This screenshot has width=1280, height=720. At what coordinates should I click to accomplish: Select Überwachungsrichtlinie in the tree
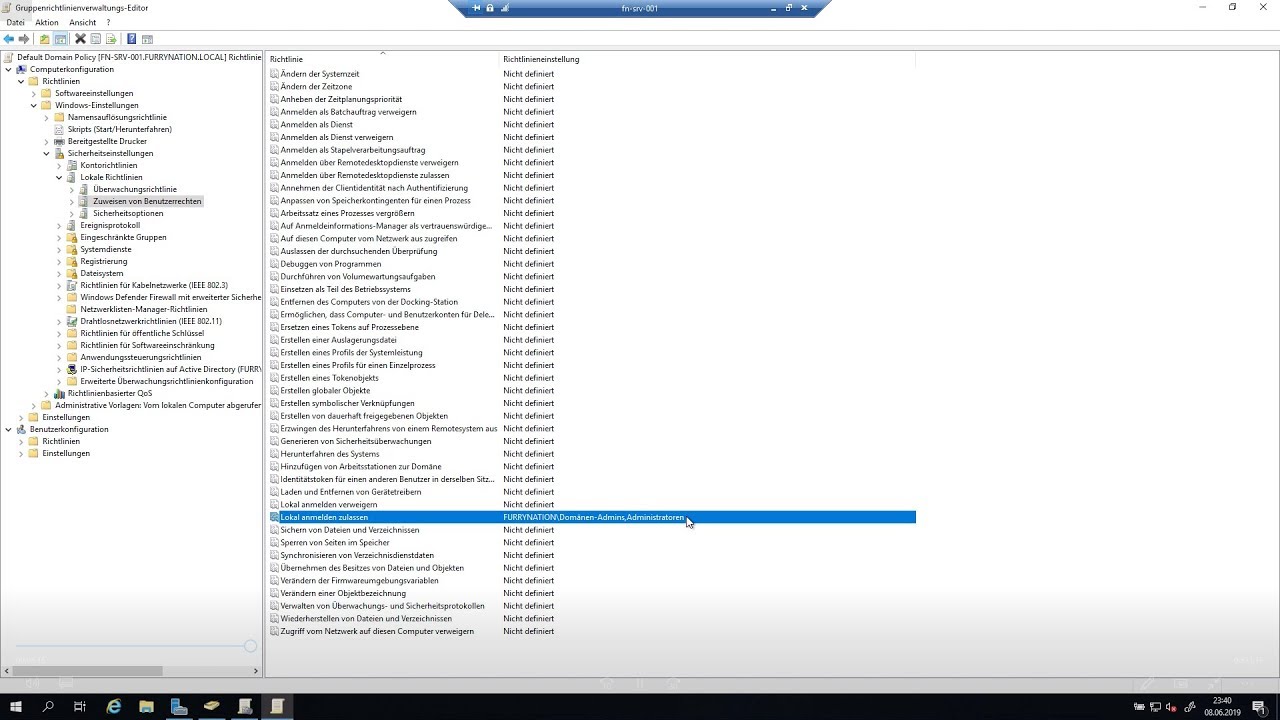pos(135,189)
